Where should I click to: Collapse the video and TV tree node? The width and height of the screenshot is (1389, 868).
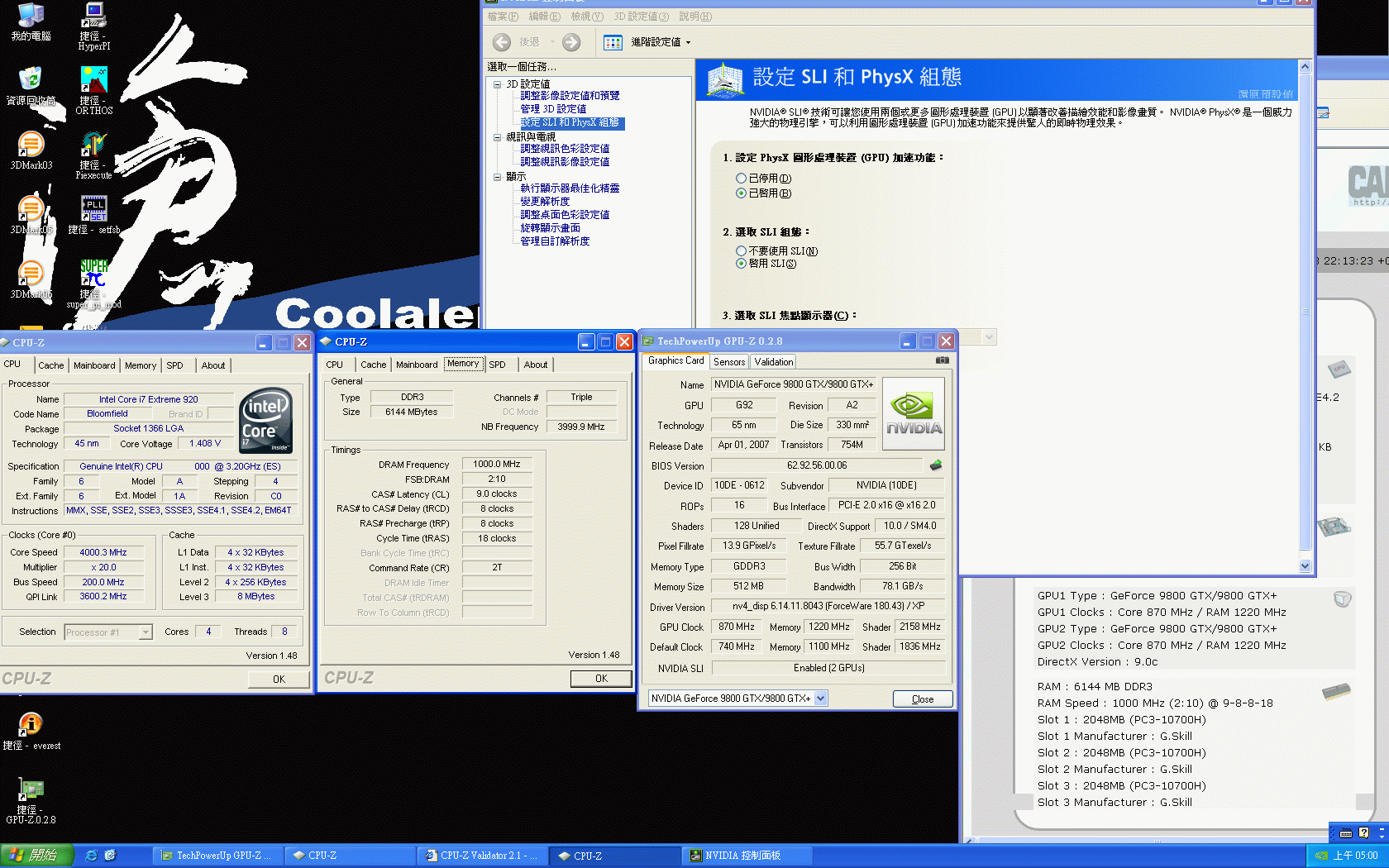[x=498, y=137]
